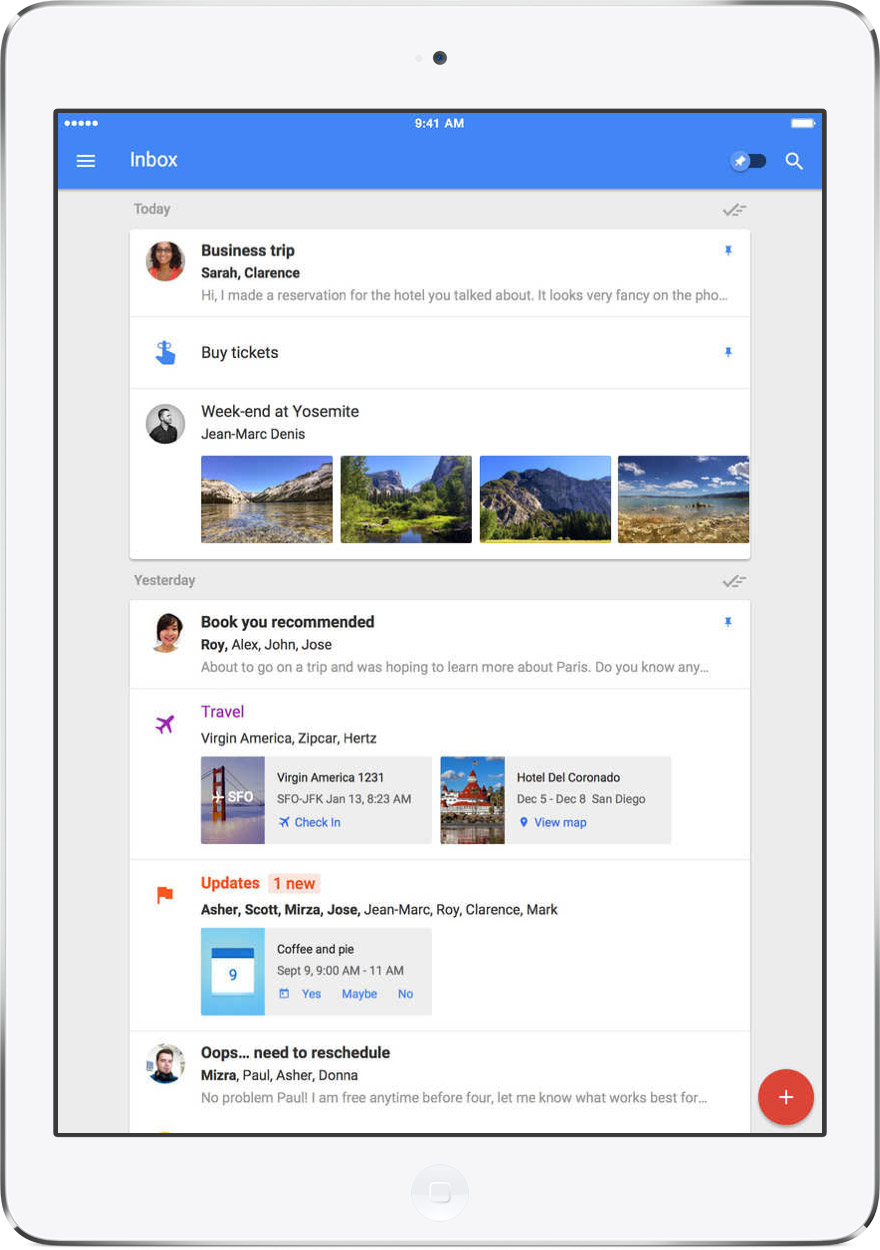Open search with the magnifier icon
Image resolution: width=880 pixels, height=1250 pixels.
(794, 161)
